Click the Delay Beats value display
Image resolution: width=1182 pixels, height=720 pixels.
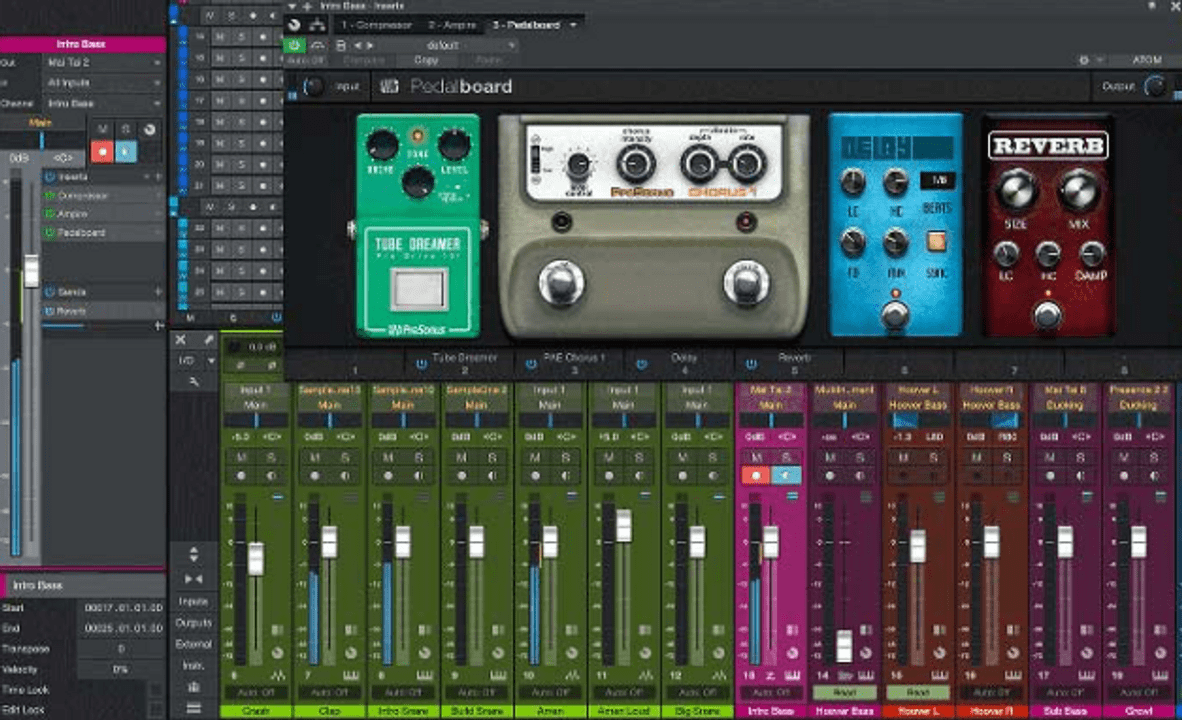pyautogui.click(x=938, y=180)
